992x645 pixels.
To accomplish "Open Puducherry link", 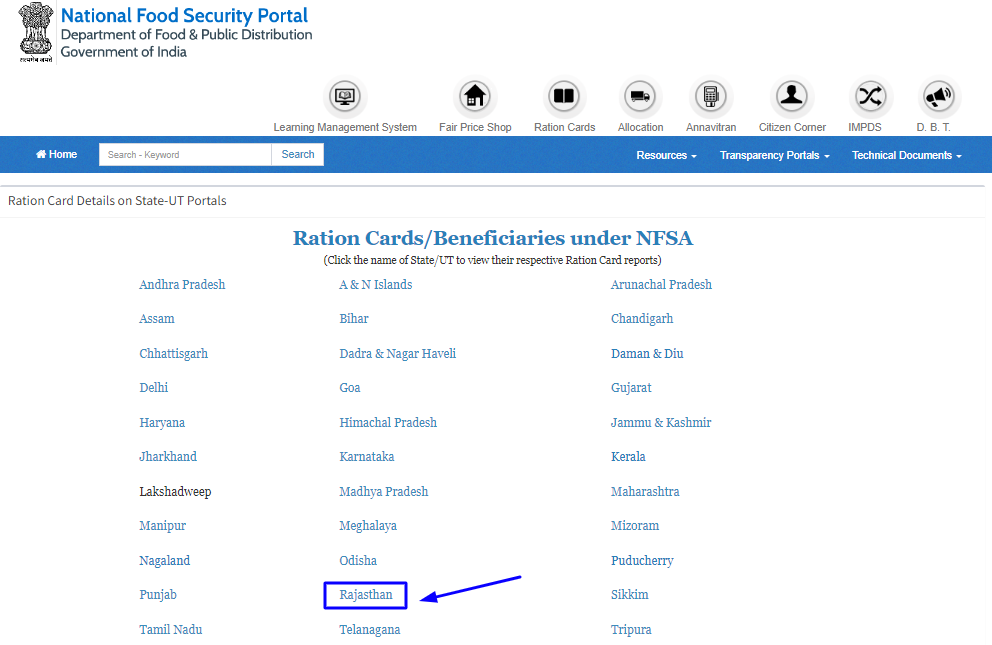I will [x=642, y=560].
